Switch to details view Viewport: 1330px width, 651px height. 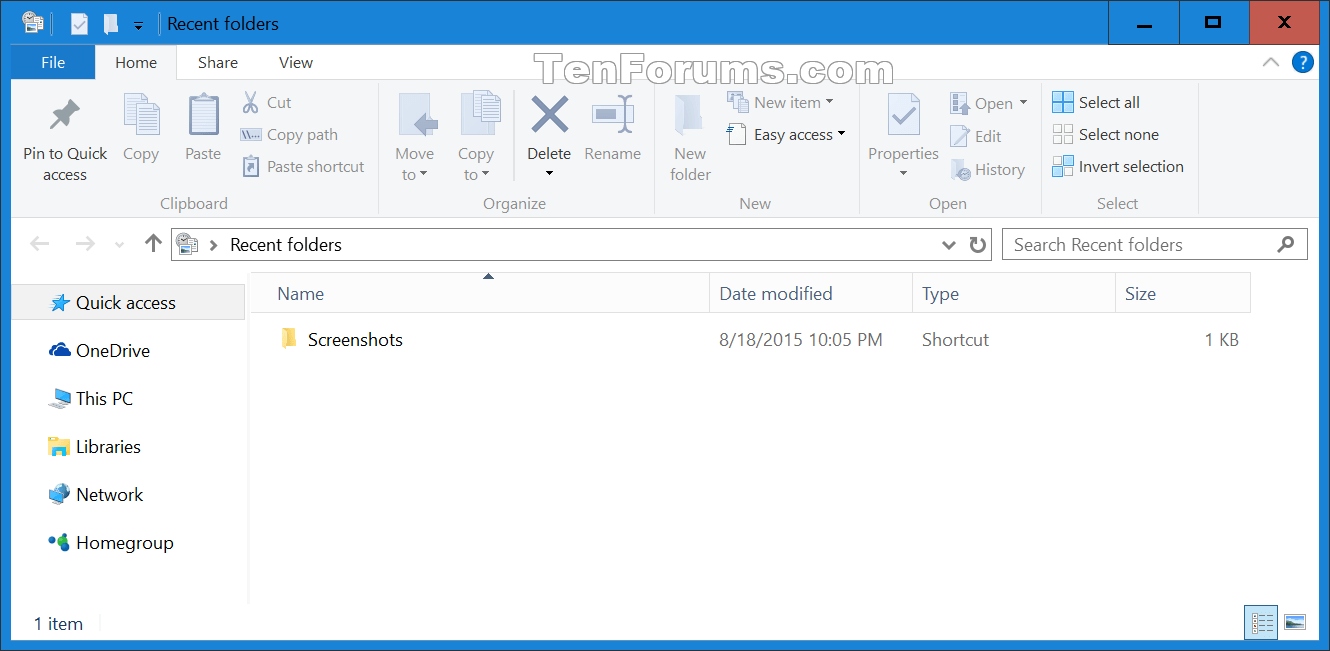coord(1260,622)
